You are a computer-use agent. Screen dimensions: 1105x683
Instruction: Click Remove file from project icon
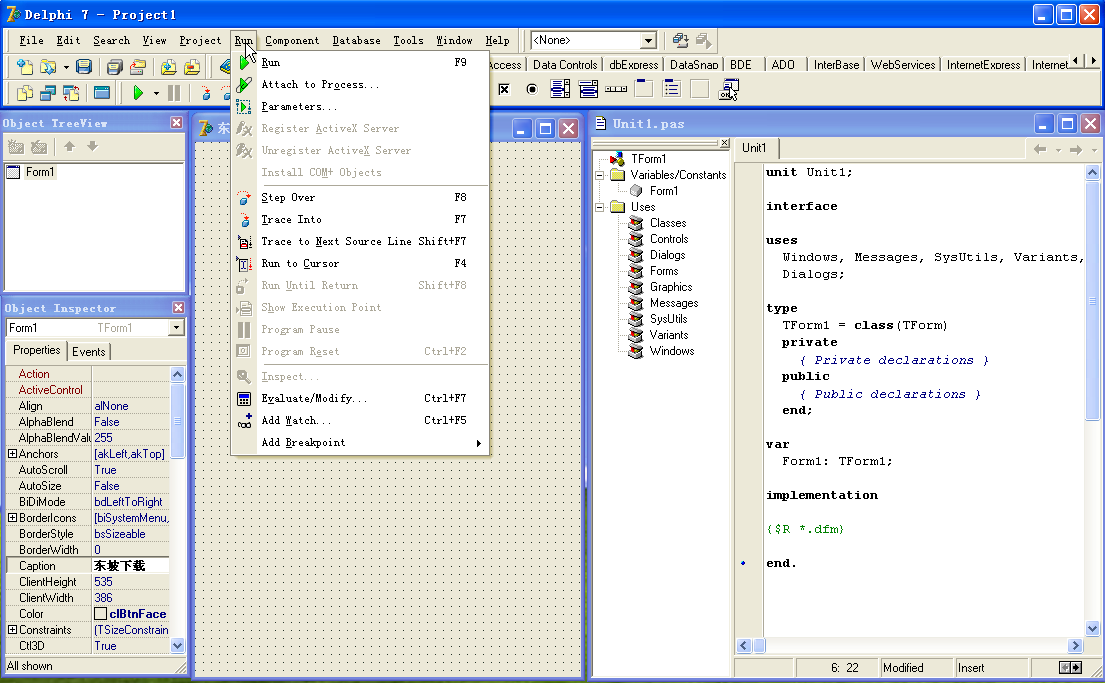(192, 67)
